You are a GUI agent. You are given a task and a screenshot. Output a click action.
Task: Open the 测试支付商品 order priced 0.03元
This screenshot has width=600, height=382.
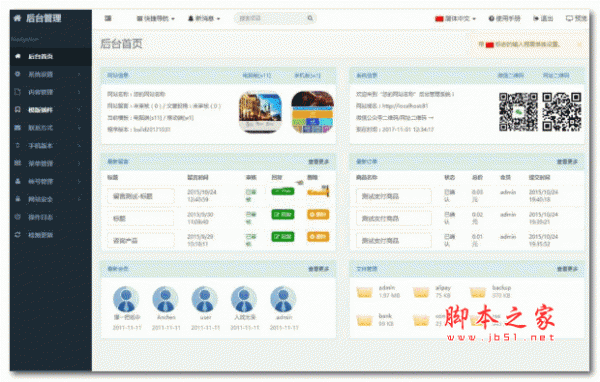tap(393, 196)
